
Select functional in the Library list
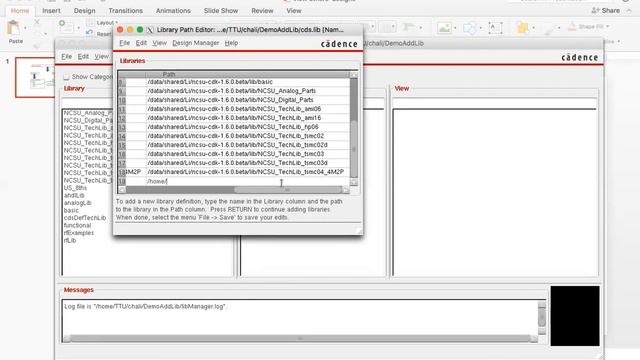(x=77, y=225)
